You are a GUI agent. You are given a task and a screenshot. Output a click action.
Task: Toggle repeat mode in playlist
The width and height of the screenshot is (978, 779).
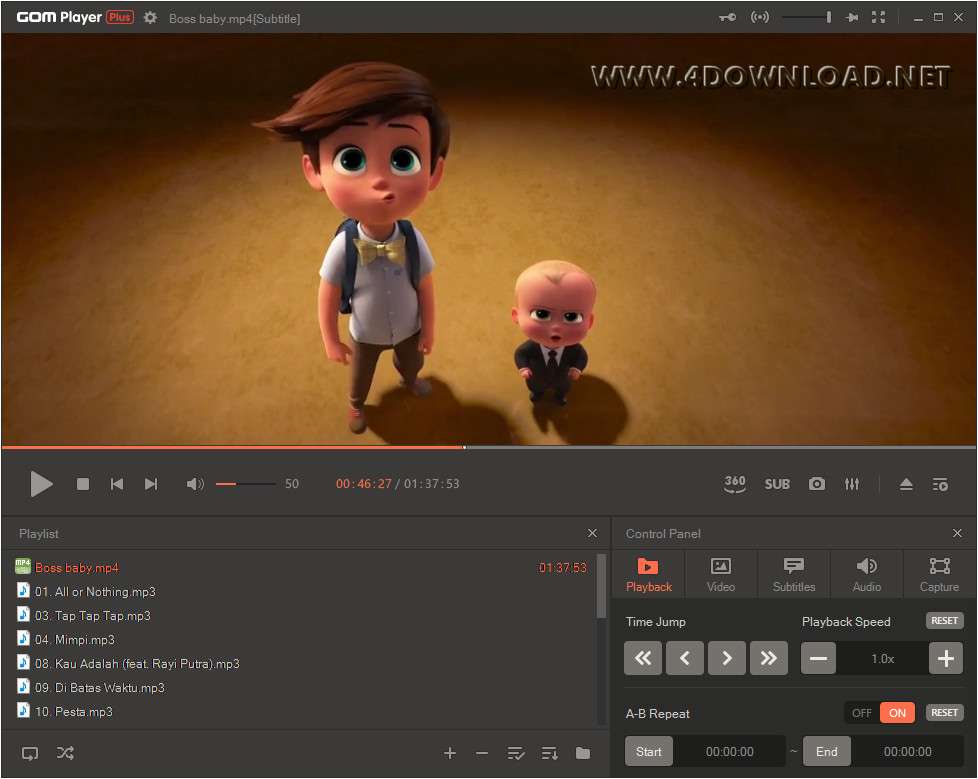[x=30, y=753]
